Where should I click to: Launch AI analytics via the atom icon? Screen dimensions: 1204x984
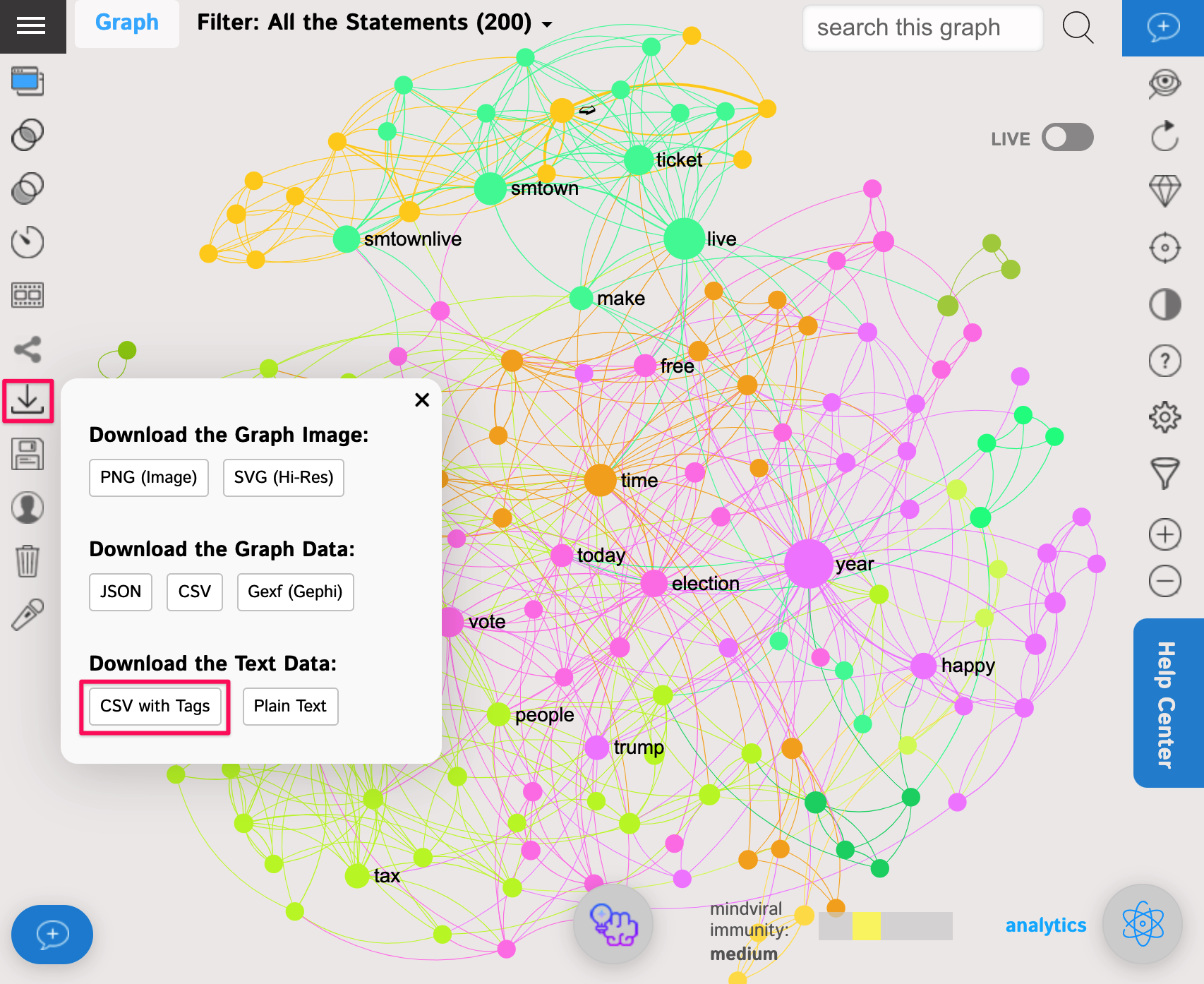pyautogui.click(x=1142, y=925)
